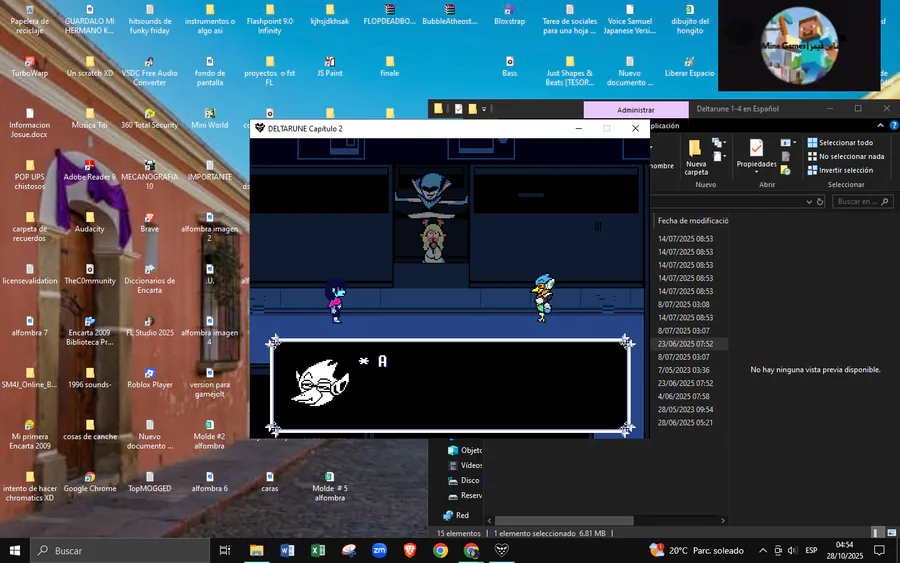The height and width of the screenshot is (563, 900).
Task: Open the Encarta 2009 Biblioteca shortcut
Action: (x=90, y=331)
